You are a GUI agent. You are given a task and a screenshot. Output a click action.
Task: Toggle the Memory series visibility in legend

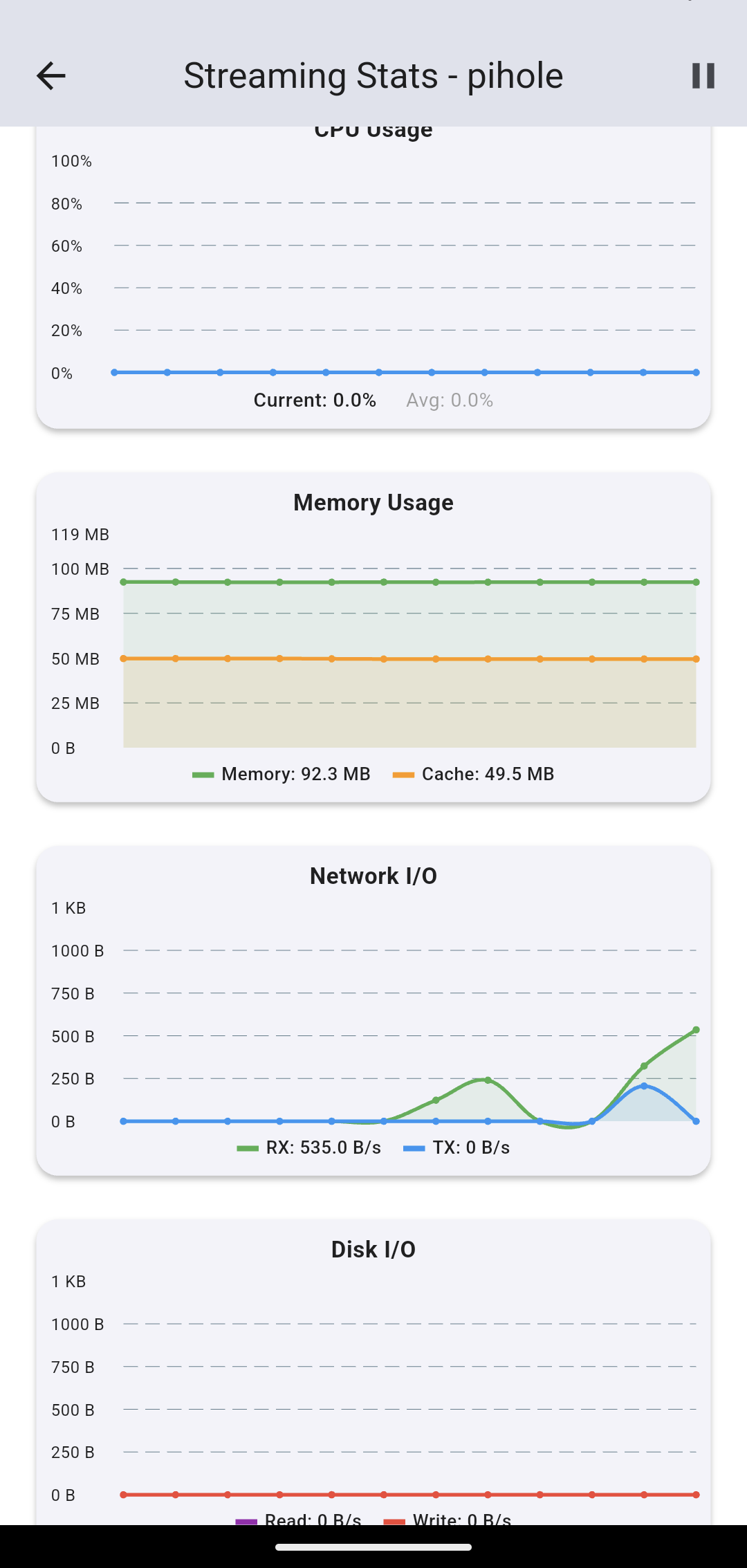(x=285, y=774)
